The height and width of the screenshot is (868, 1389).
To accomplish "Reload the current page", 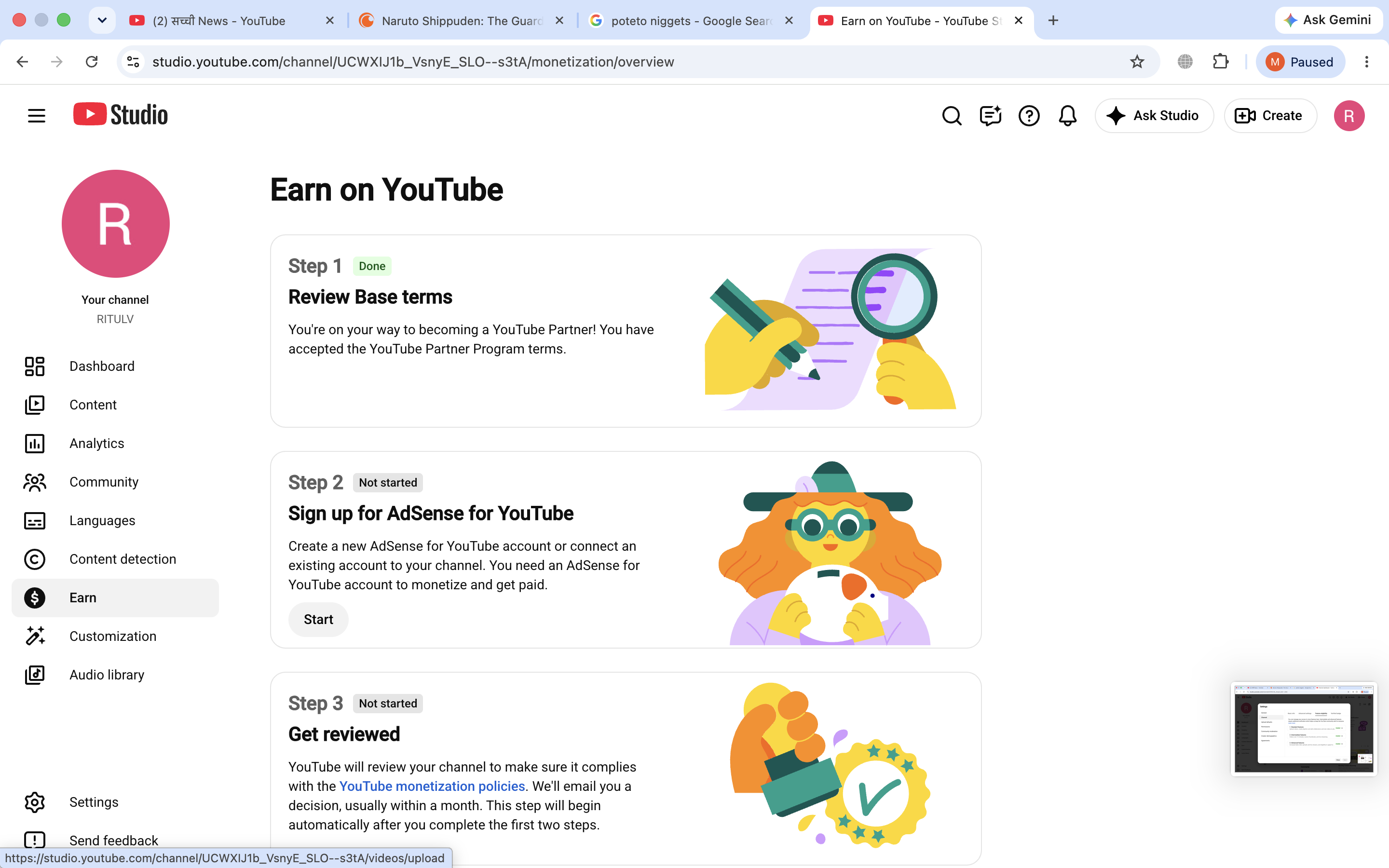I will click(92, 61).
